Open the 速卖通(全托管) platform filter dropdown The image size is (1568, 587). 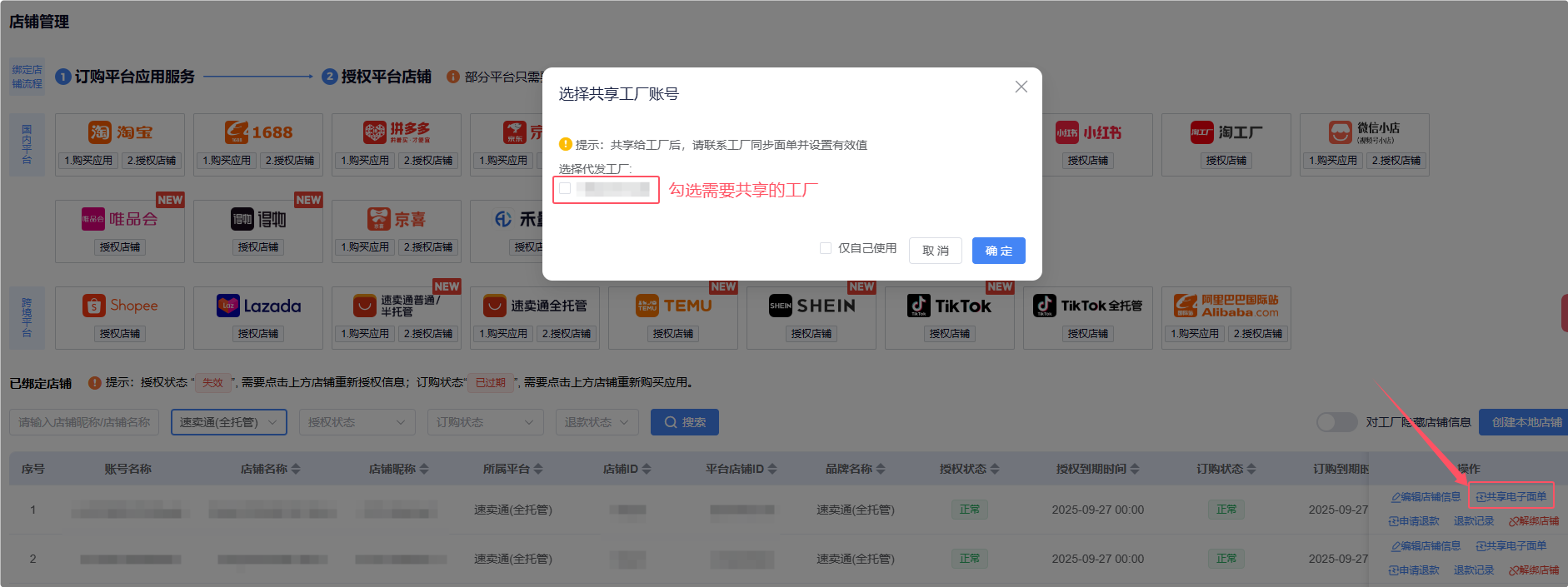pos(229,422)
